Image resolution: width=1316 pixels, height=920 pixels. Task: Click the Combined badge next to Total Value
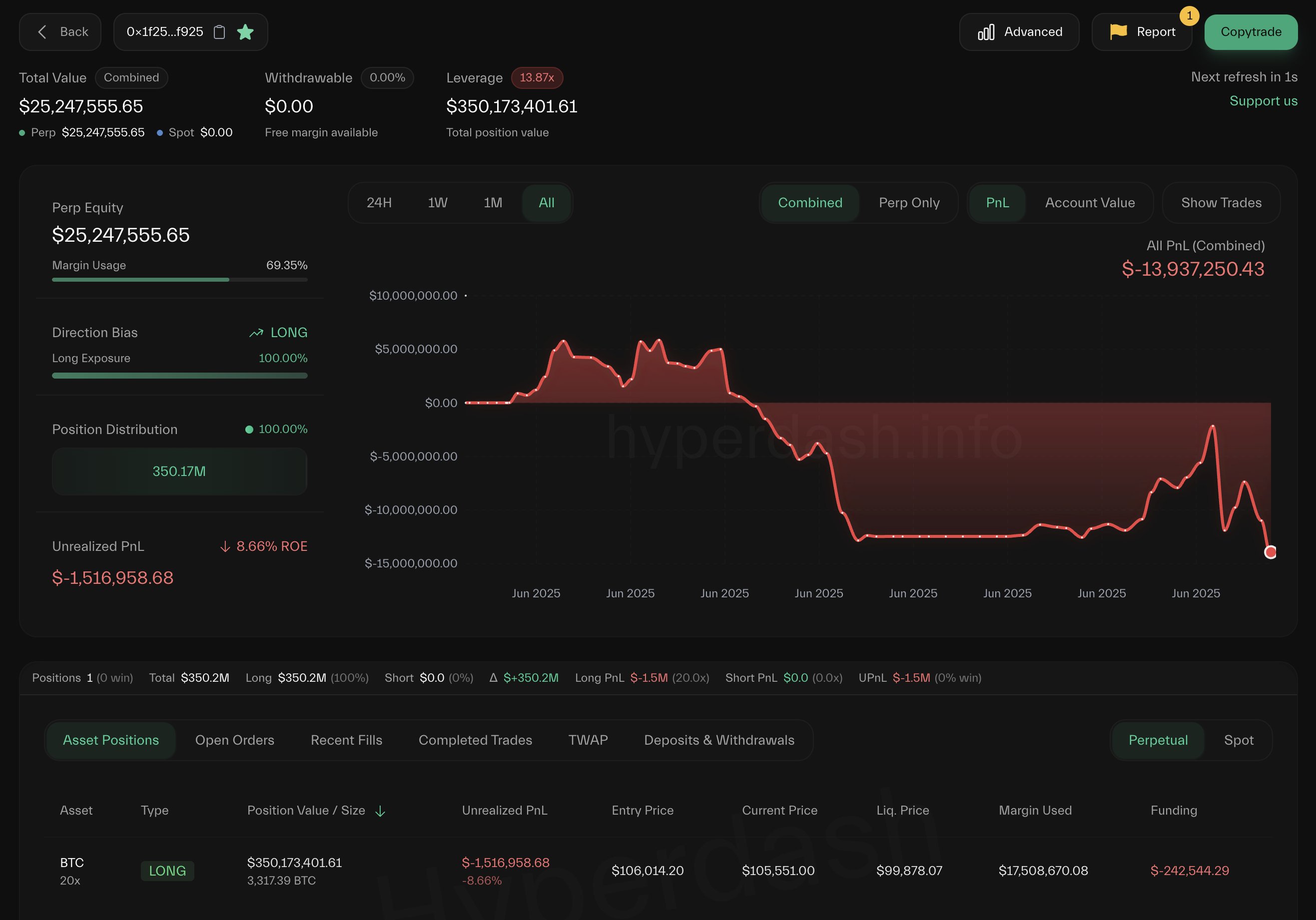point(131,77)
